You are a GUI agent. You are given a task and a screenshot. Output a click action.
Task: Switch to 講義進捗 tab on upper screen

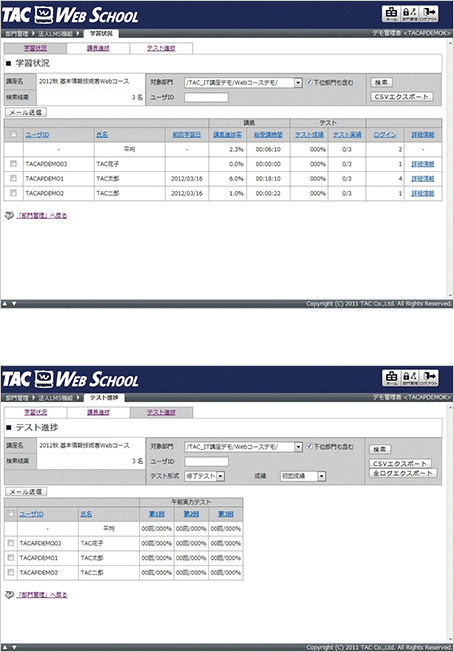pyautogui.click(x=98, y=48)
